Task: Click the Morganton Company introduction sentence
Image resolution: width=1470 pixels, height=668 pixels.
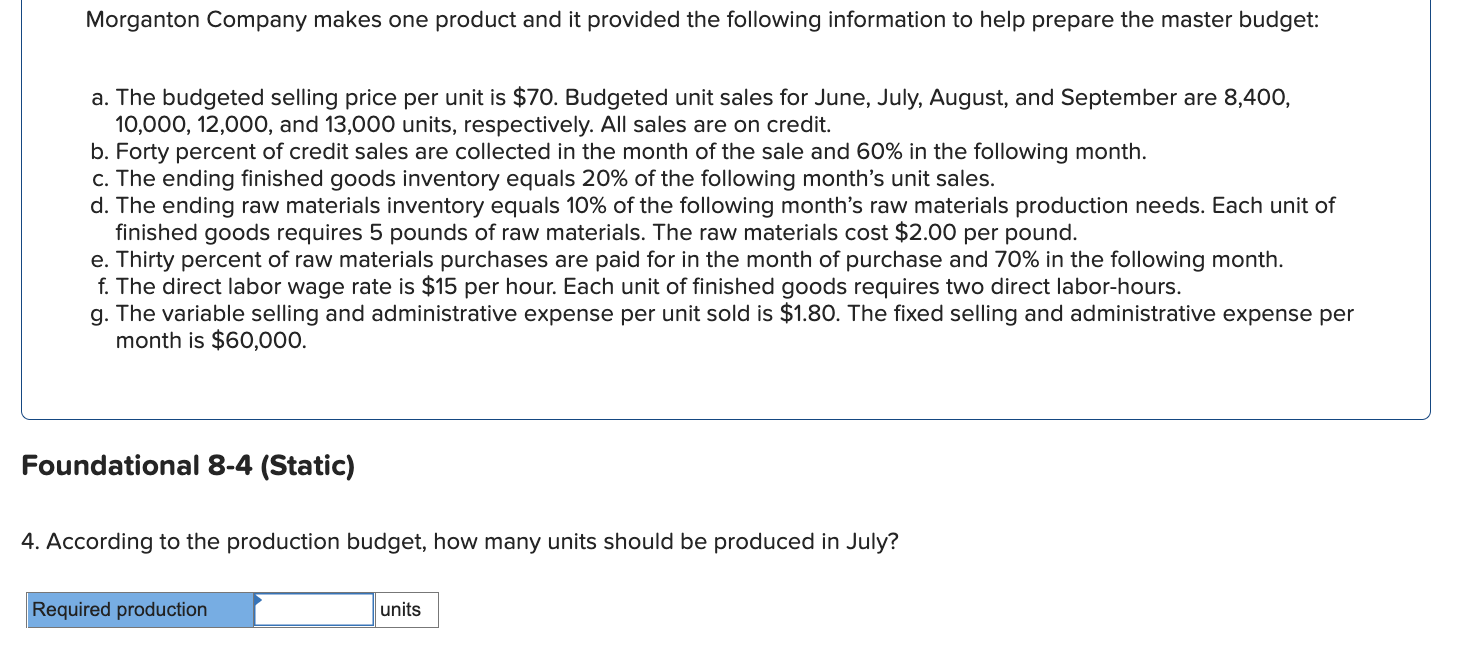Action: tap(702, 20)
